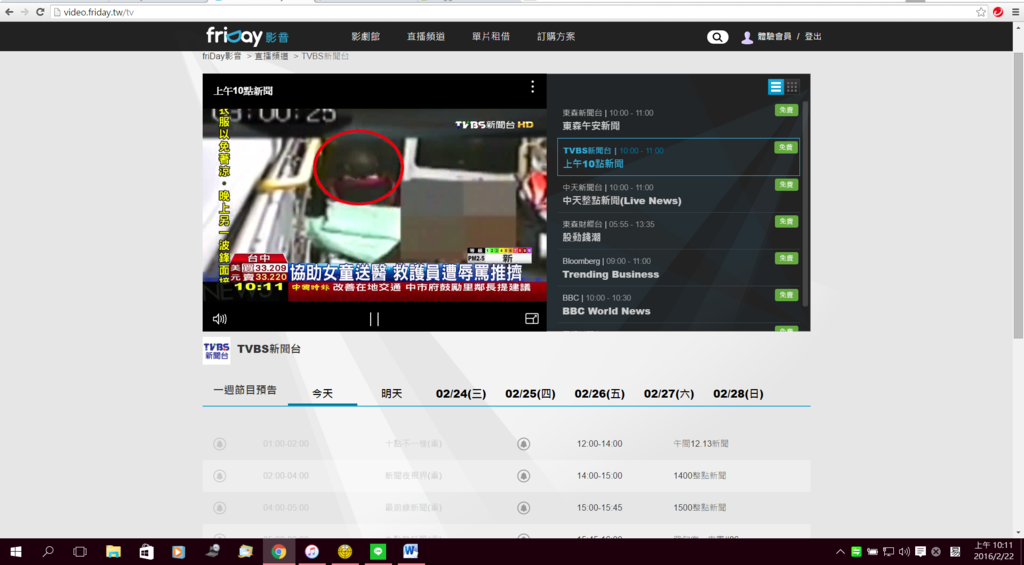1024x565 pixels.
Task: Go back in browser history
Action: [x=9, y=12]
